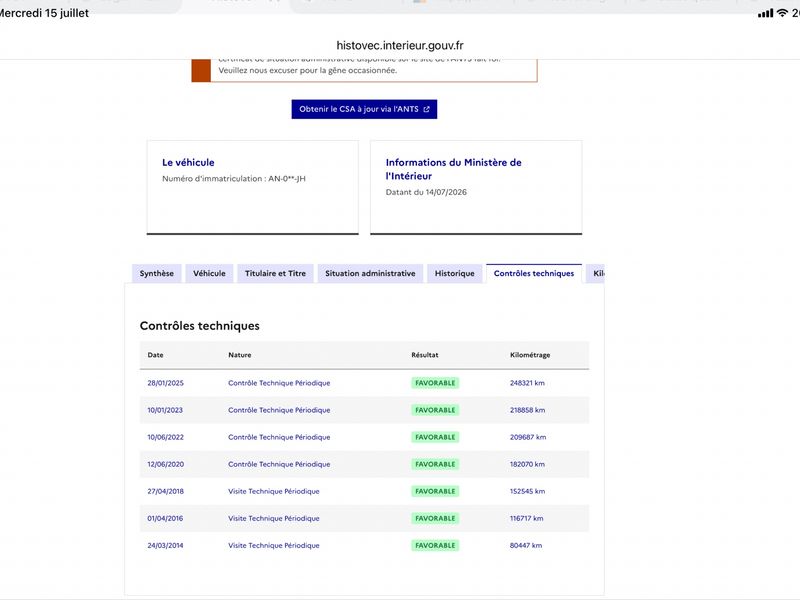Click the registration number AN-0**-JH
The width and height of the screenshot is (800, 600).
[x=287, y=179]
